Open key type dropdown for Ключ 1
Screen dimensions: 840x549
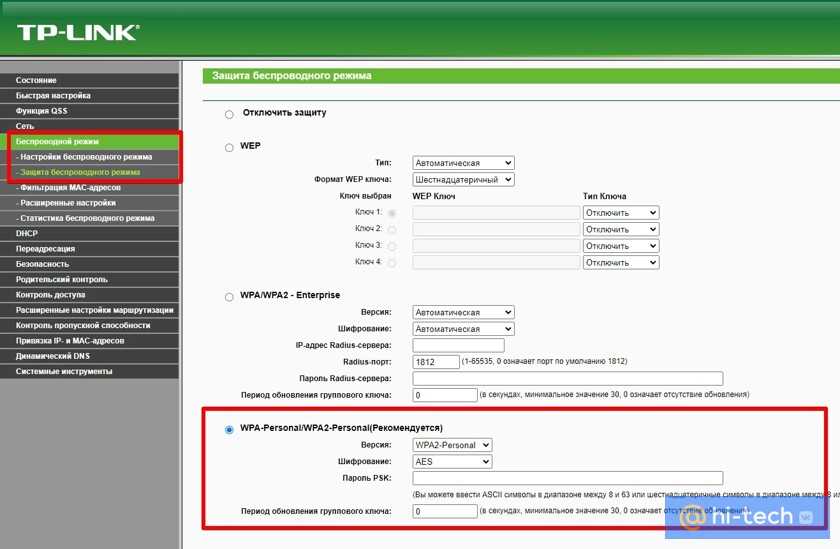tap(620, 213)
